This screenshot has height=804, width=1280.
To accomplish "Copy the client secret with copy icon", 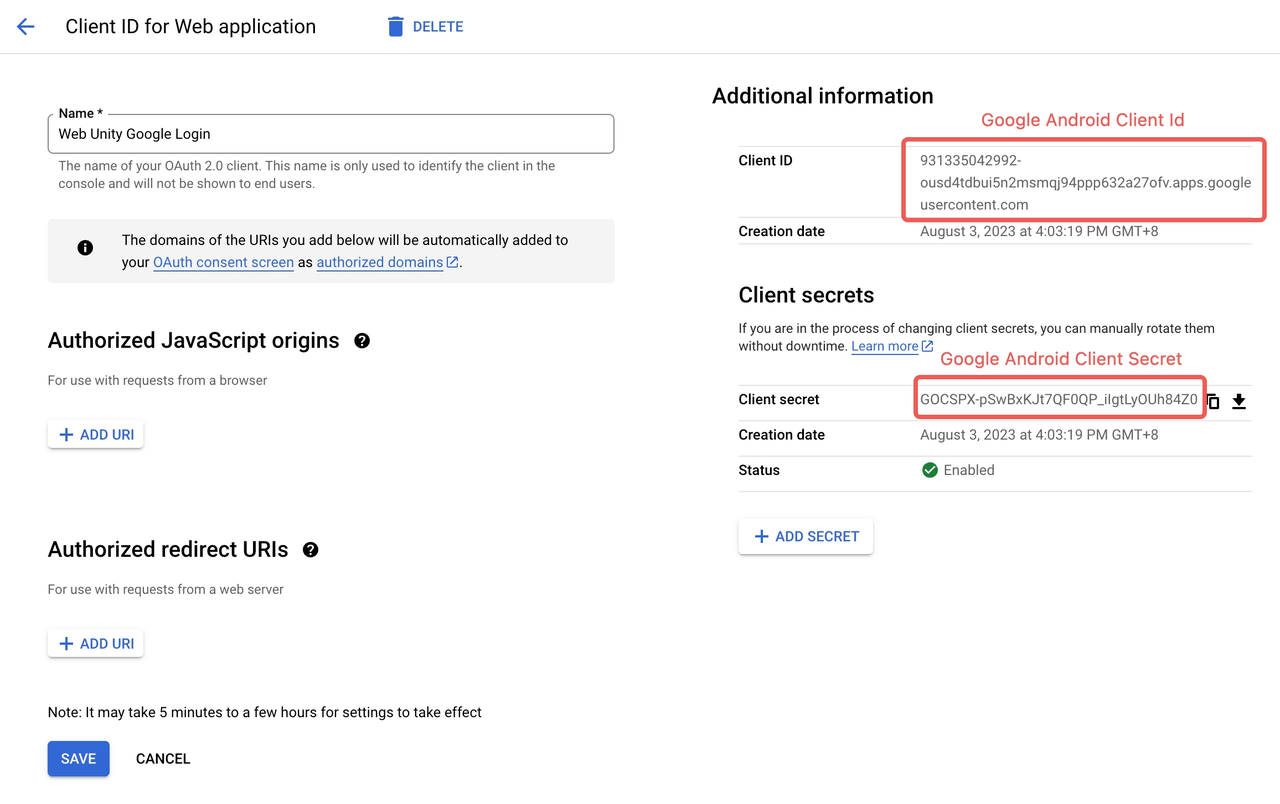I will [1213, 402].
